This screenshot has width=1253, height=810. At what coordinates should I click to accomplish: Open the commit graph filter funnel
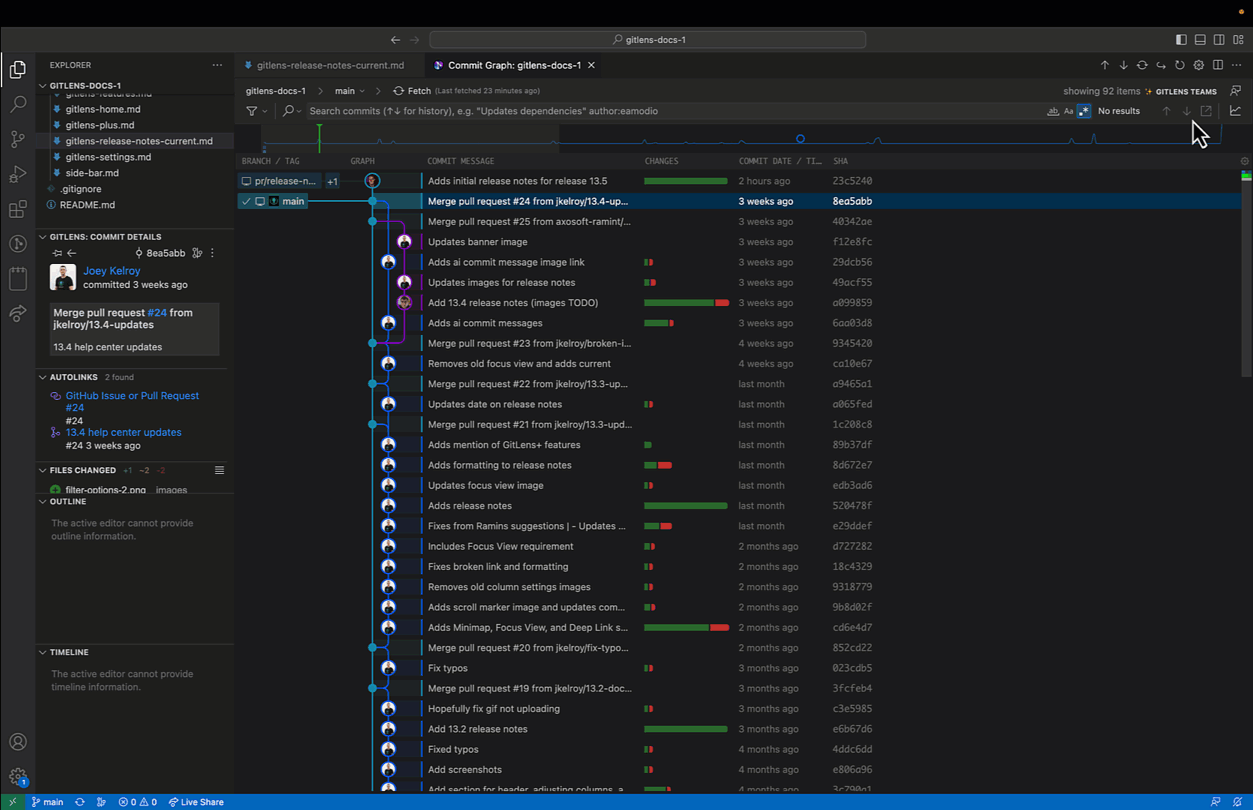252,111
